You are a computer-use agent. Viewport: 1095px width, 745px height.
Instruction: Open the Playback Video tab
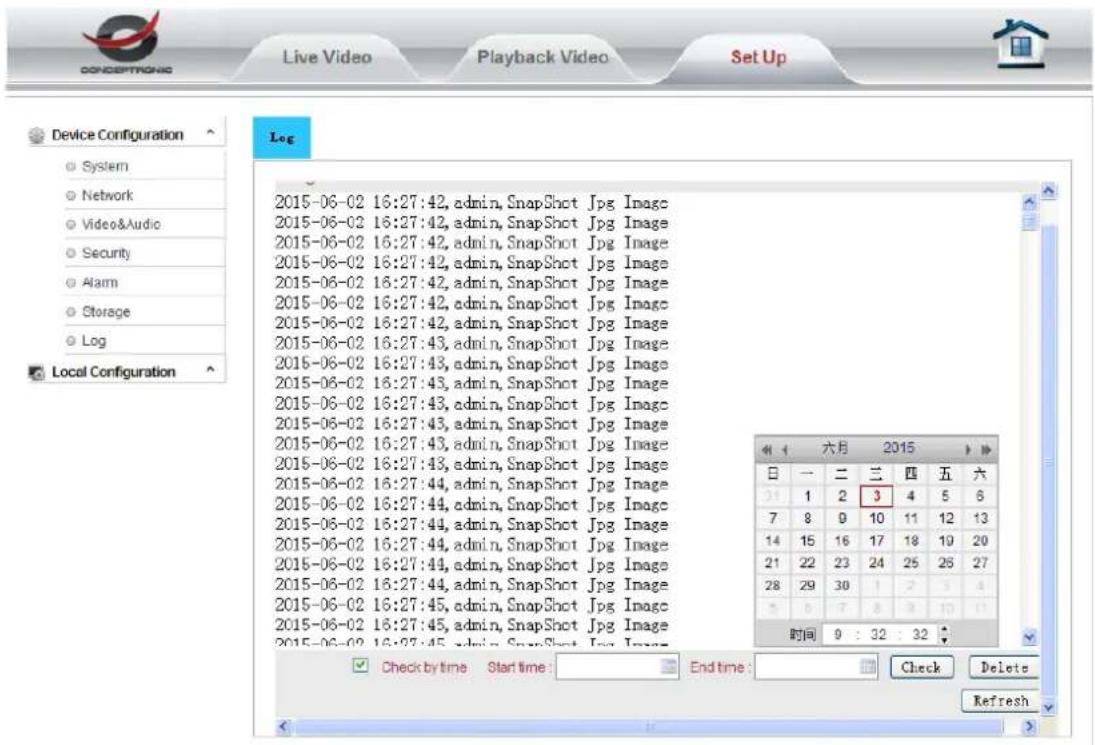pyautogui.click(x=543, y=57)
